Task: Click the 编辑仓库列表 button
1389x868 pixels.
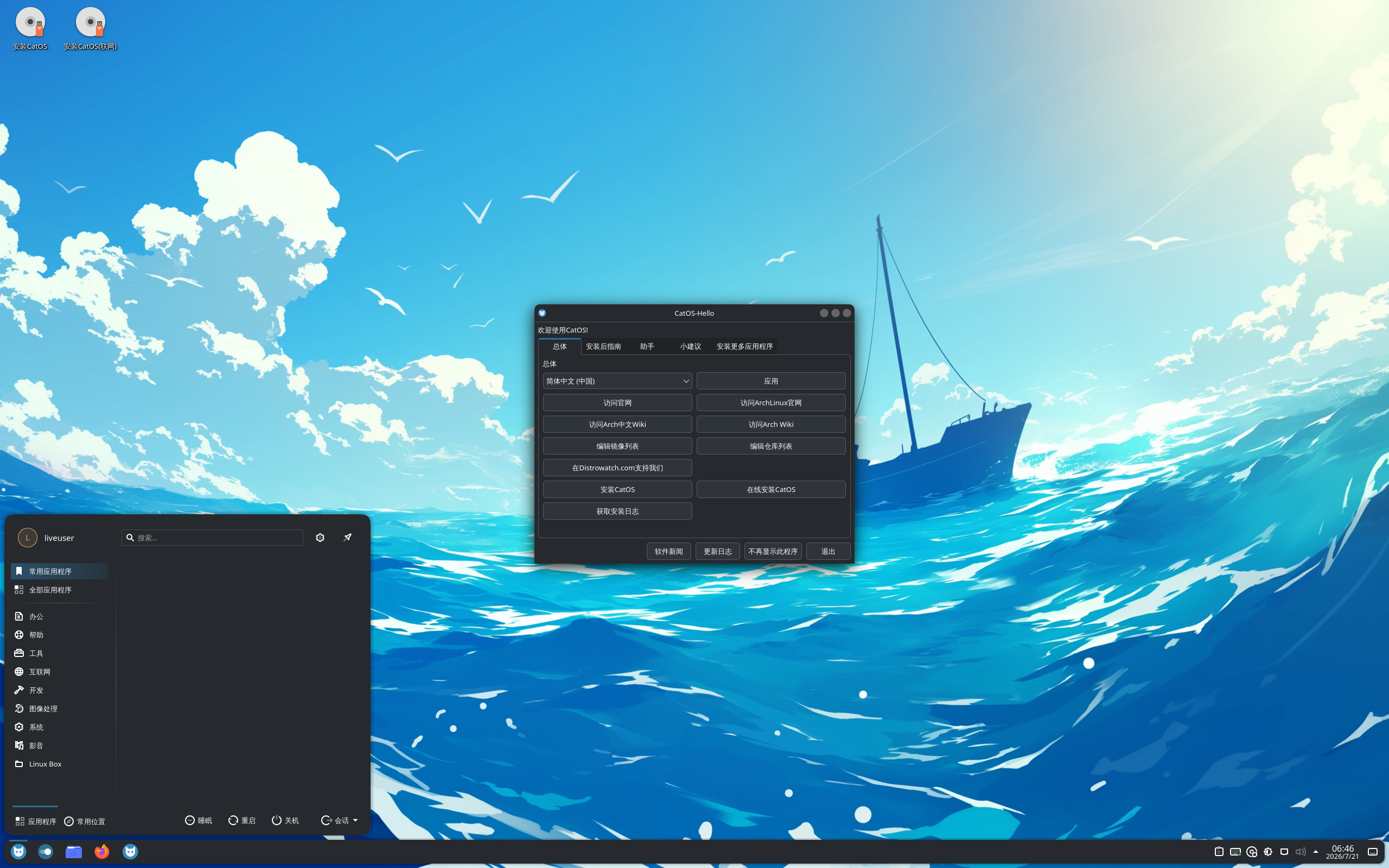Action: pos(771,446)
